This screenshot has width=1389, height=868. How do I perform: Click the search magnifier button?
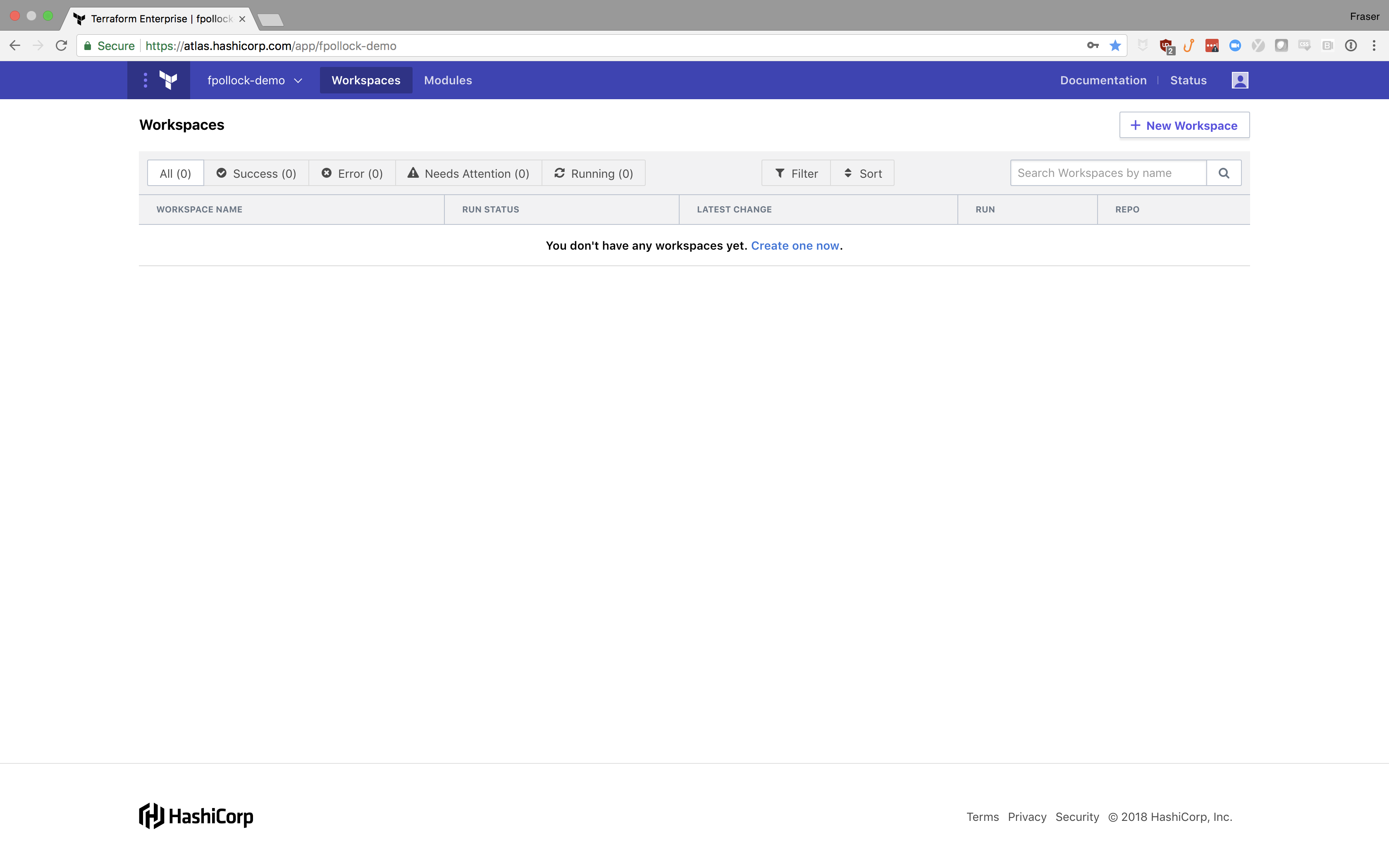coord(1224,173)
